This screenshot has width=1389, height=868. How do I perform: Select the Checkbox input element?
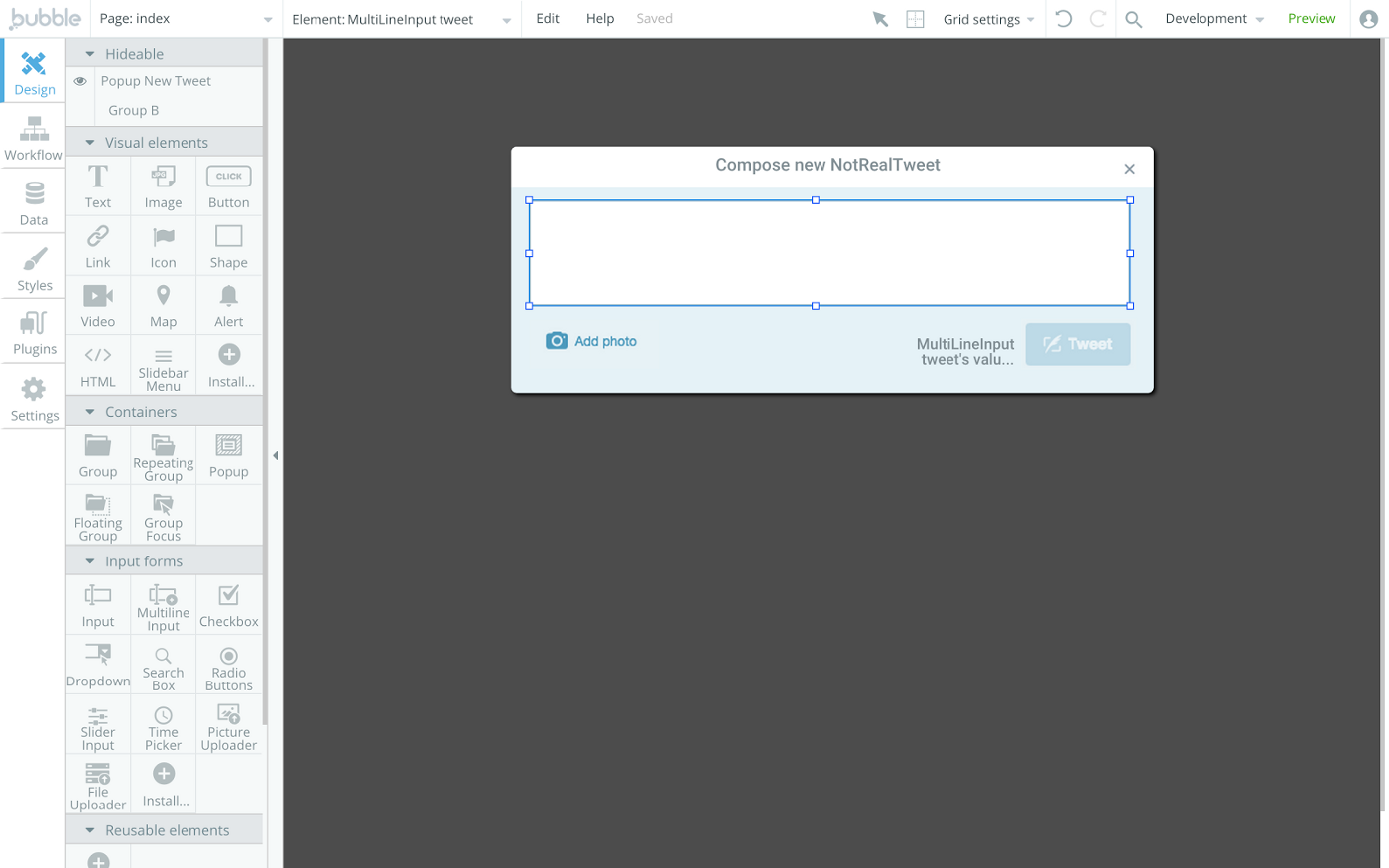pyautogui.click(x=228, y=604)
